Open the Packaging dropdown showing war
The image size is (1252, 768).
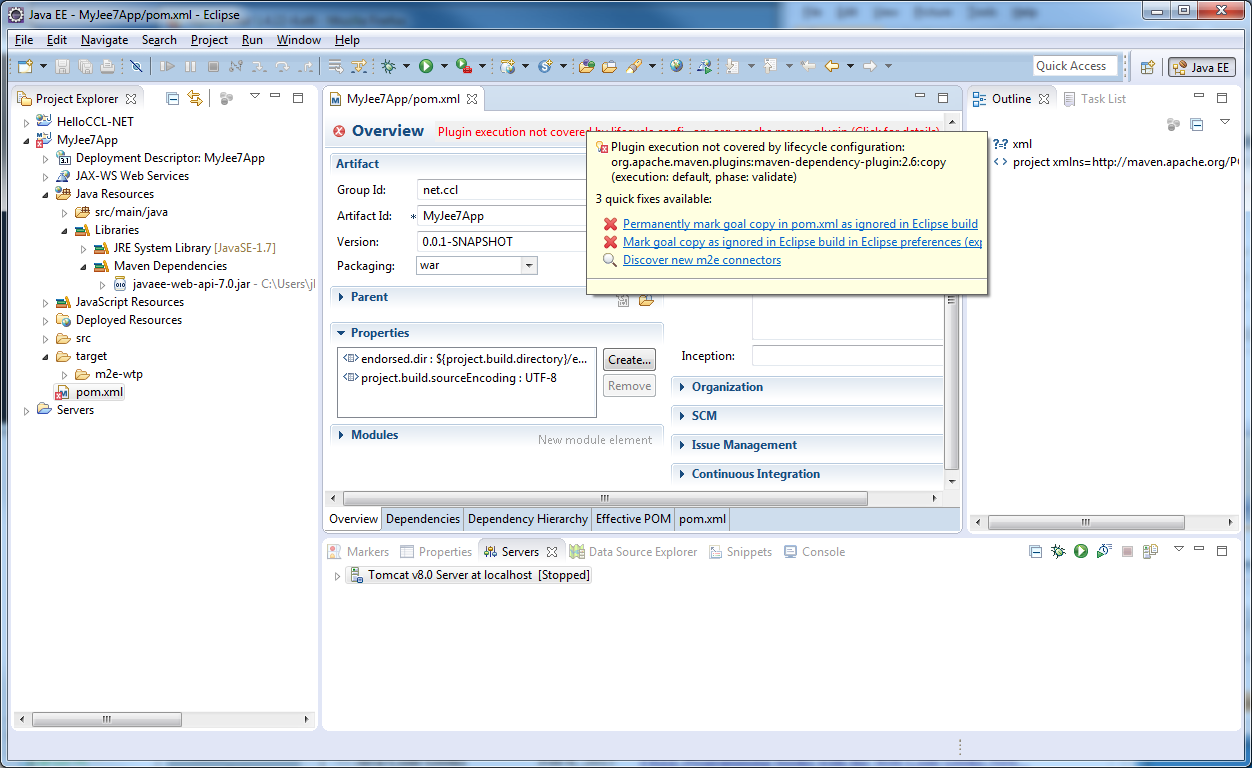pos(529,266)
